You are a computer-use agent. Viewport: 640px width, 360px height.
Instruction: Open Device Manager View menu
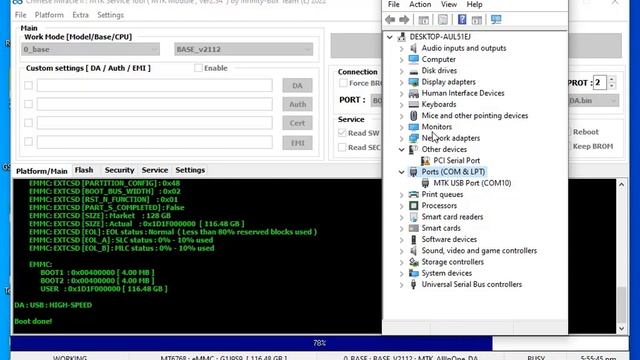click(x=449, y=4)
